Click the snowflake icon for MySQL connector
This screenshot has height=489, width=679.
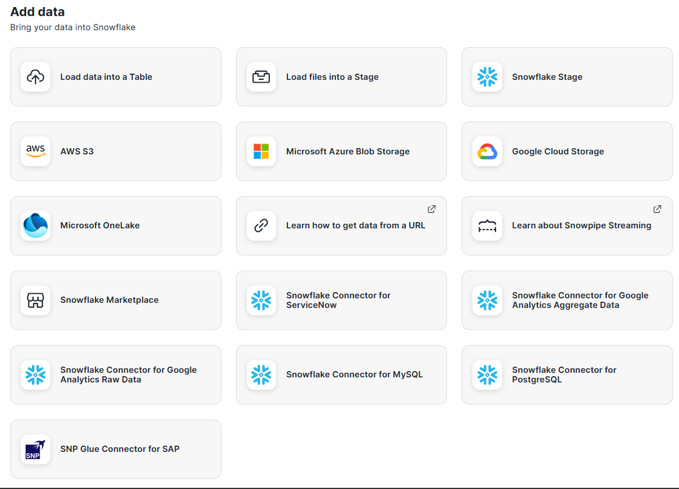click(x=261, y=375)
